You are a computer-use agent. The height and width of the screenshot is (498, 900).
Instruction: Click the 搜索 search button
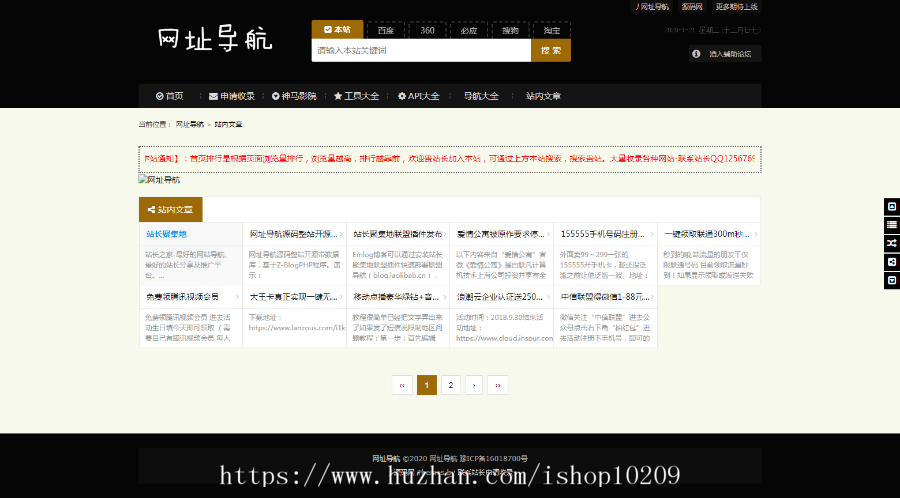(x=551, y=50)
